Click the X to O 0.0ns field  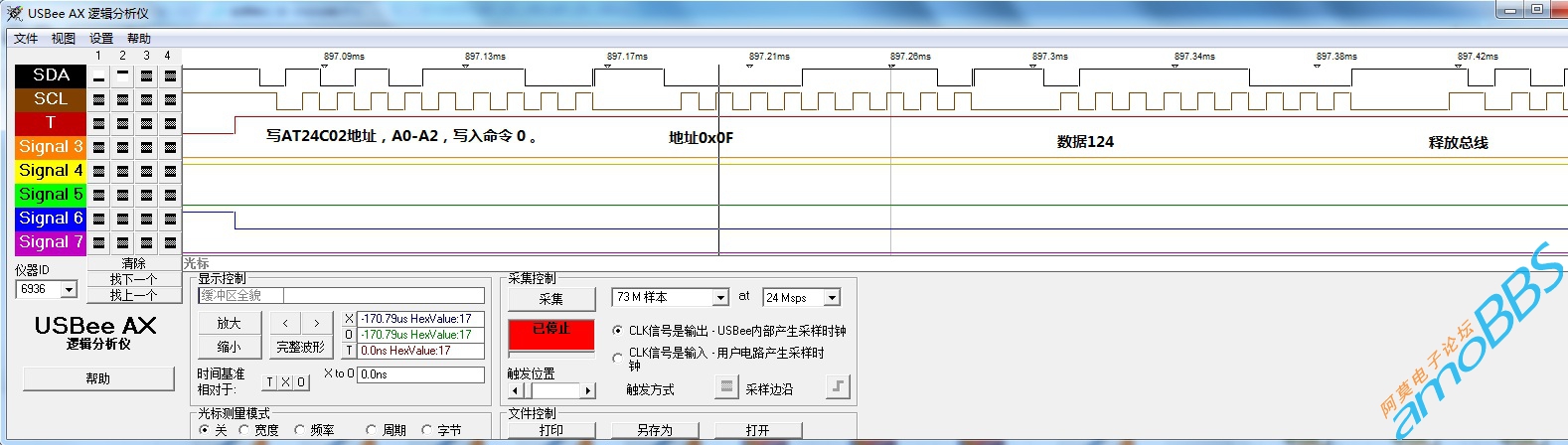(x=420, y=374)
